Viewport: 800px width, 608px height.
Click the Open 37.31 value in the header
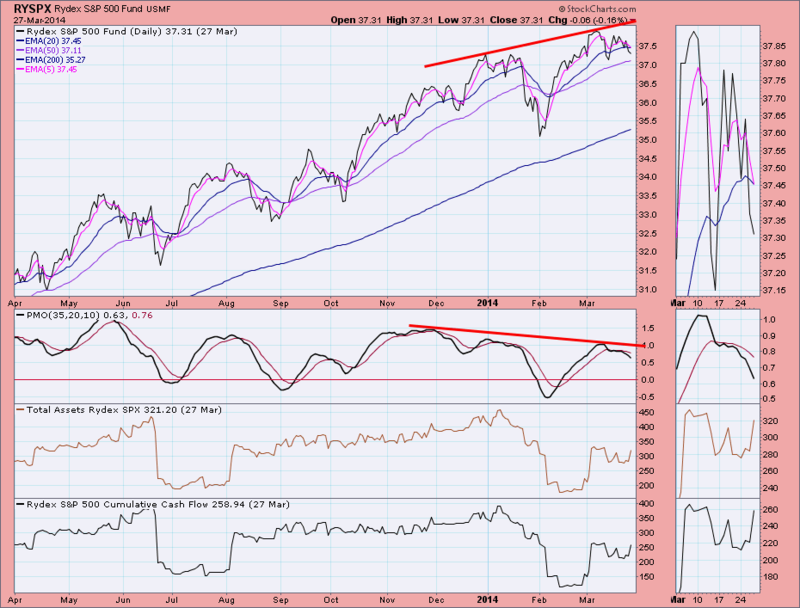point(356,20)
